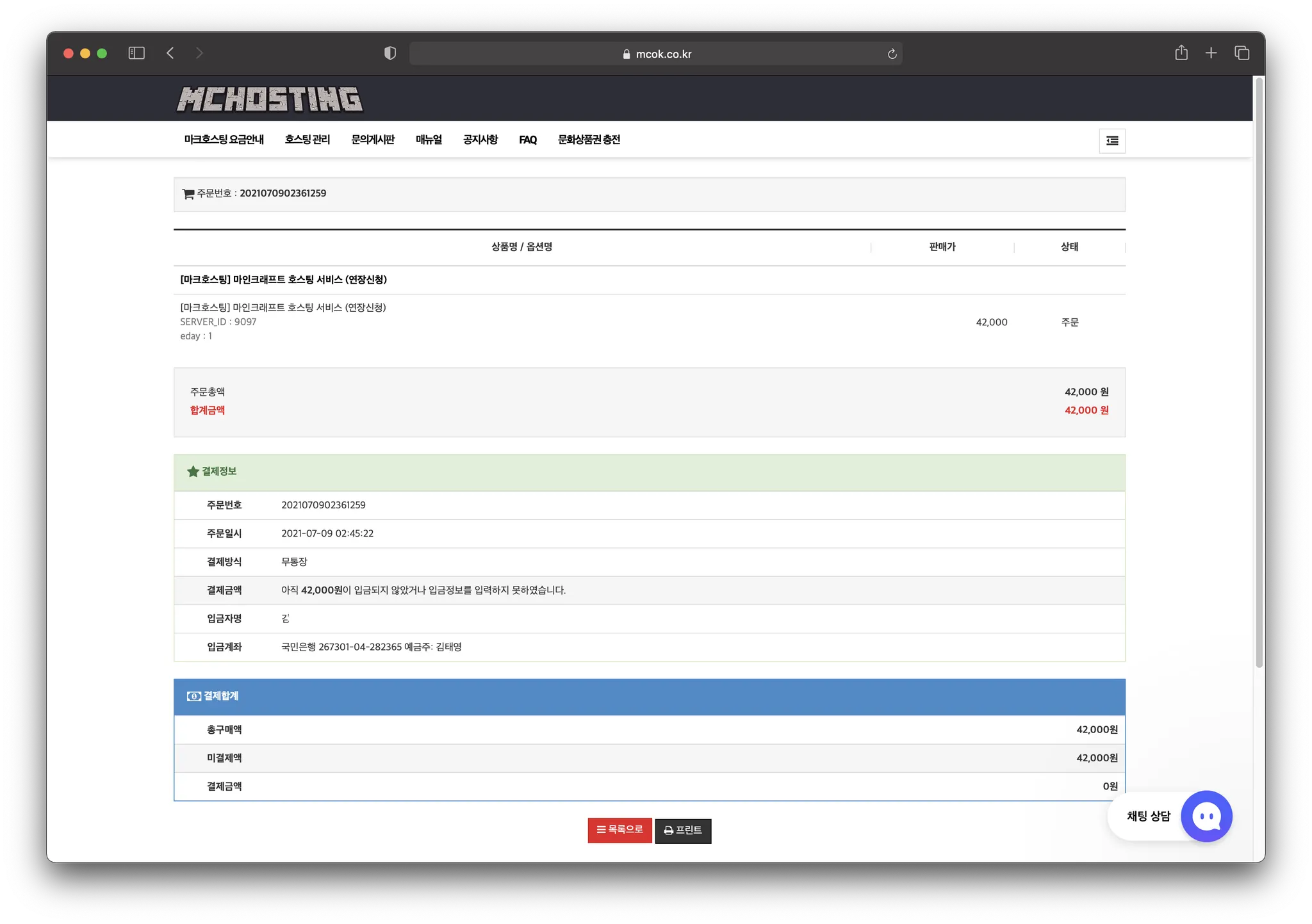Select 공지사항 in navigation

pos(480,140)
